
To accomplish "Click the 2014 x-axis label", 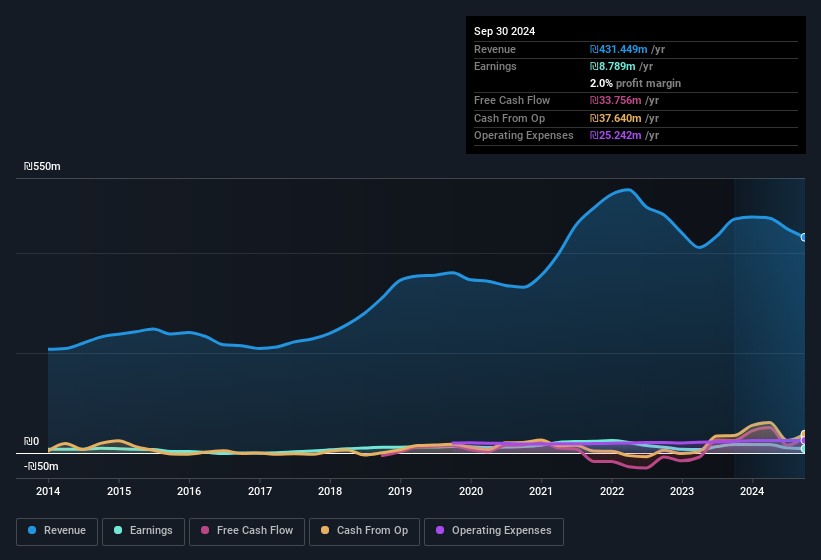I will pos(48,491).
